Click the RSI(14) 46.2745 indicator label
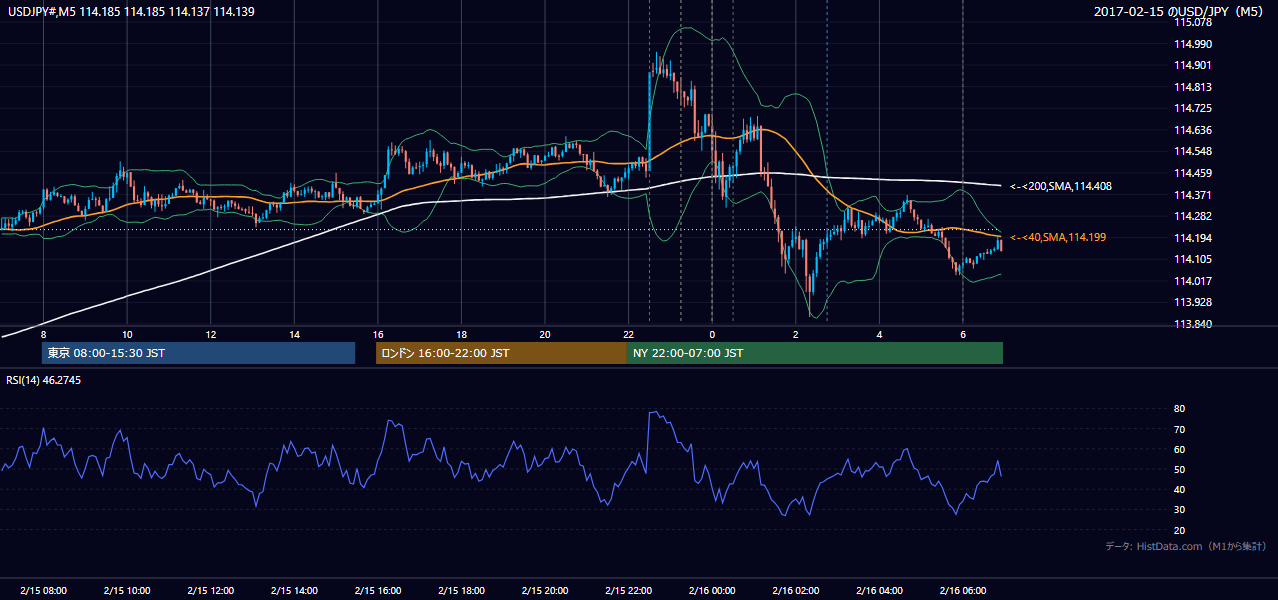 pyautogui.click(x=44, y=381)
